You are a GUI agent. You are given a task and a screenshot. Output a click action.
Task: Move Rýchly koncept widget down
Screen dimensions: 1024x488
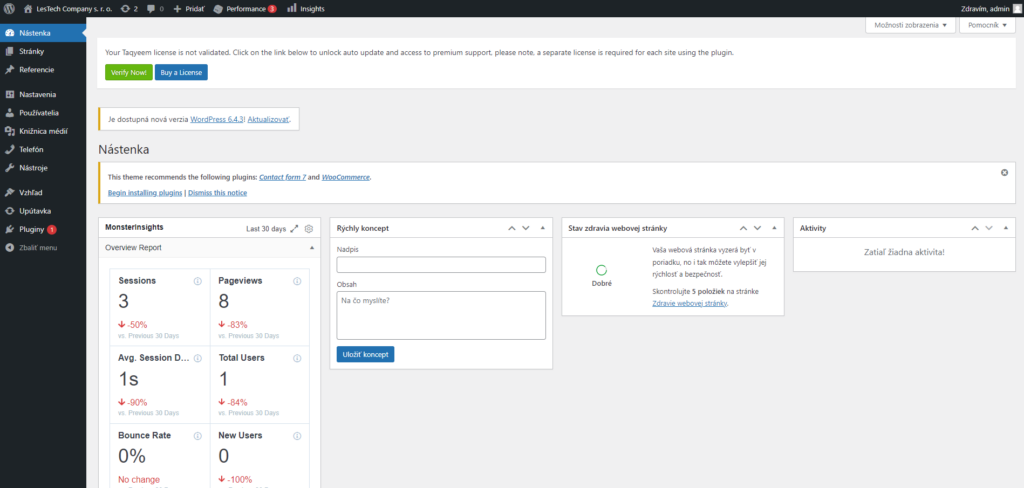click(526, 228)
